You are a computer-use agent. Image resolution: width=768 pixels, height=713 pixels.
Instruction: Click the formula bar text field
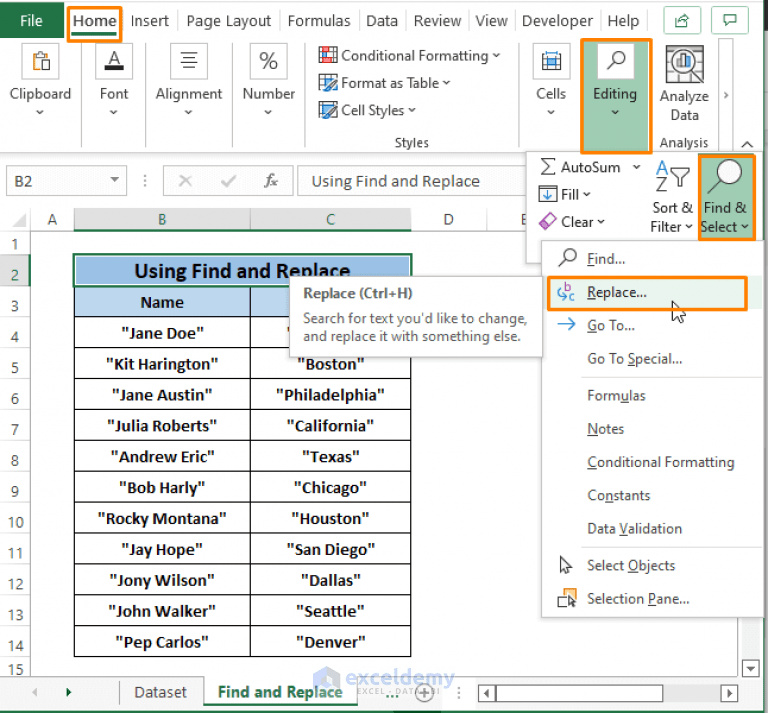410,181
